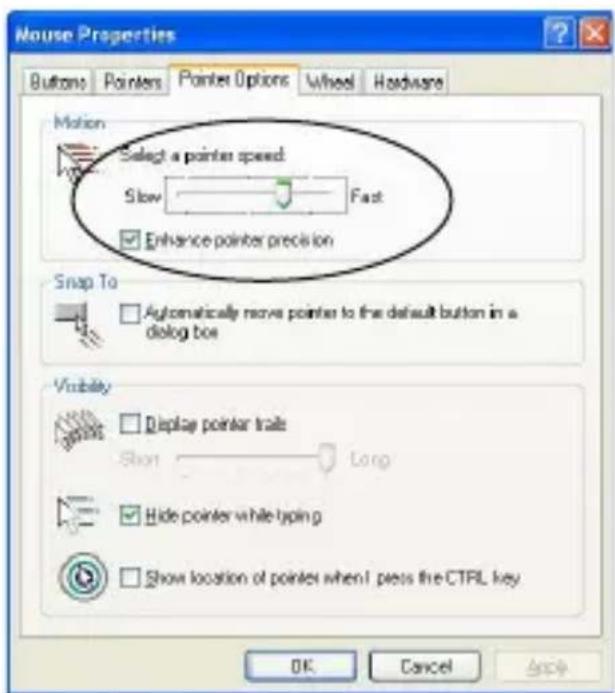Click the title bar help question mark
Image resolution: width=615 pixels, height=693 pixels.
[x=559, y=33]
